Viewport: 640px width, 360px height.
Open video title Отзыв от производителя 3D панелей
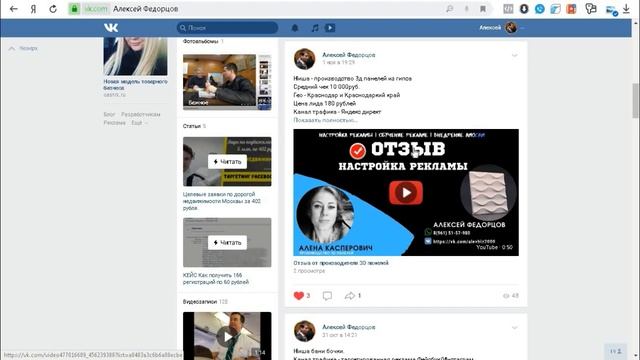point(341,263)
